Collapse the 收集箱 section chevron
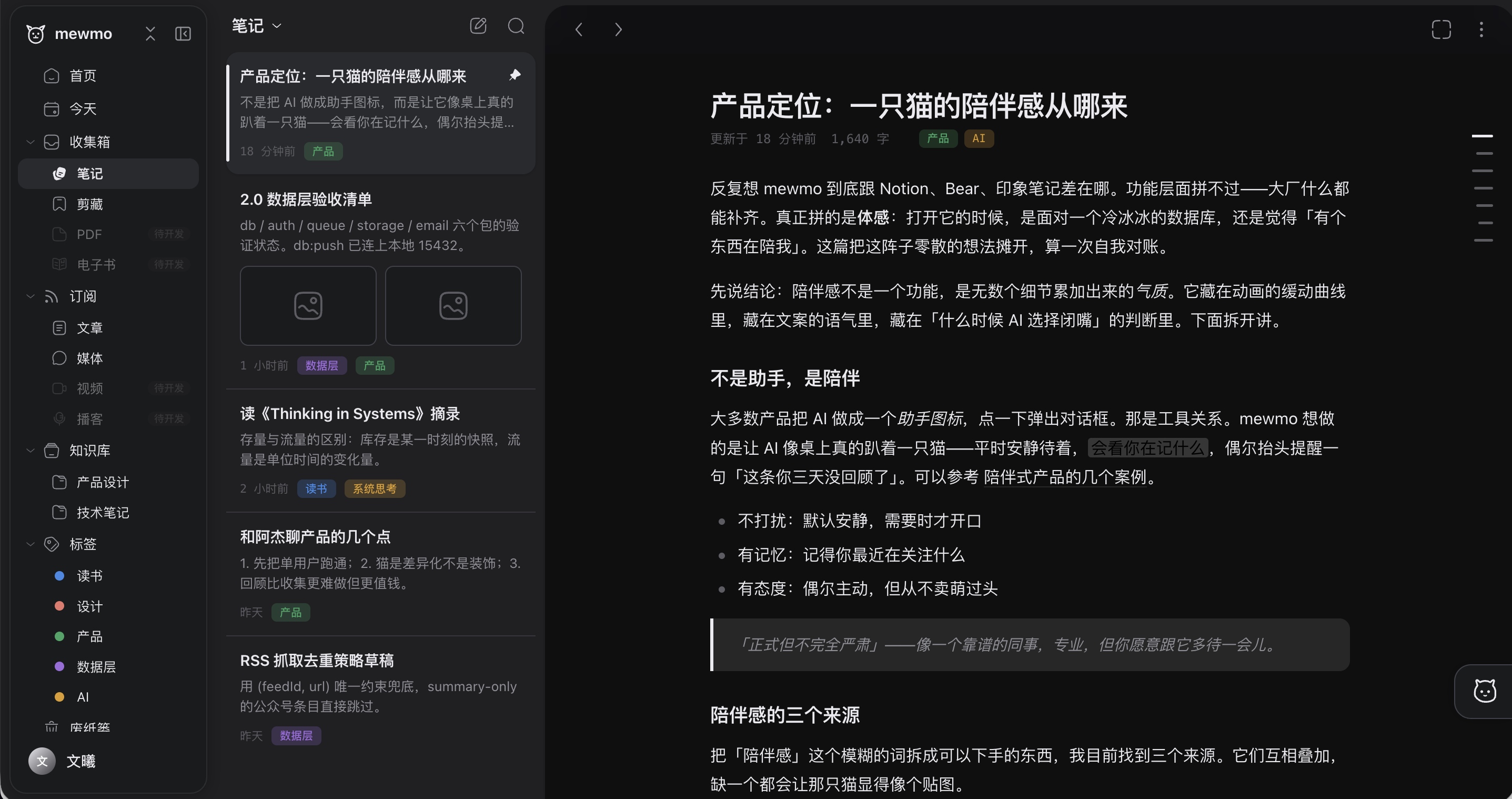Screen dimensions: 1512x799 click(31, 142)
